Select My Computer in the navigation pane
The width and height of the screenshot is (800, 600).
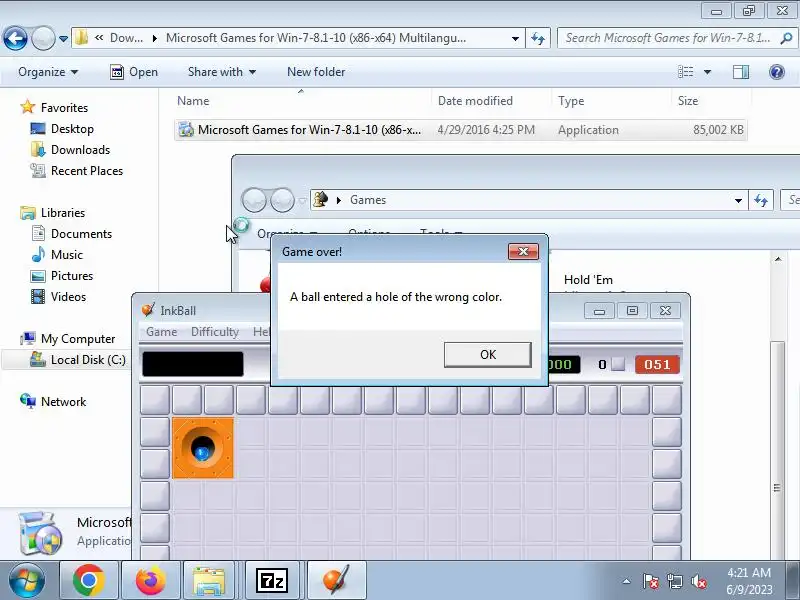pyautogui.click(x=78, y=338)
